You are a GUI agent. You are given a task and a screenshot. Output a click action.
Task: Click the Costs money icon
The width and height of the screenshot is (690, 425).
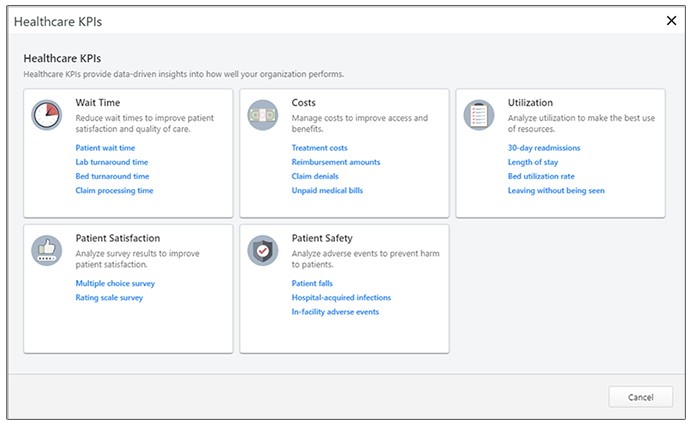(x=263, y=114)
